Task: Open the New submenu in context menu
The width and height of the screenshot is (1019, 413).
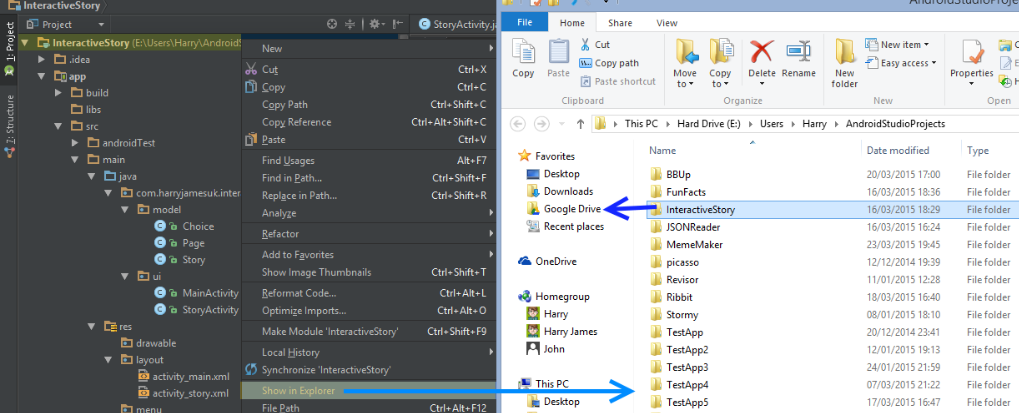Action: (368, 48)
